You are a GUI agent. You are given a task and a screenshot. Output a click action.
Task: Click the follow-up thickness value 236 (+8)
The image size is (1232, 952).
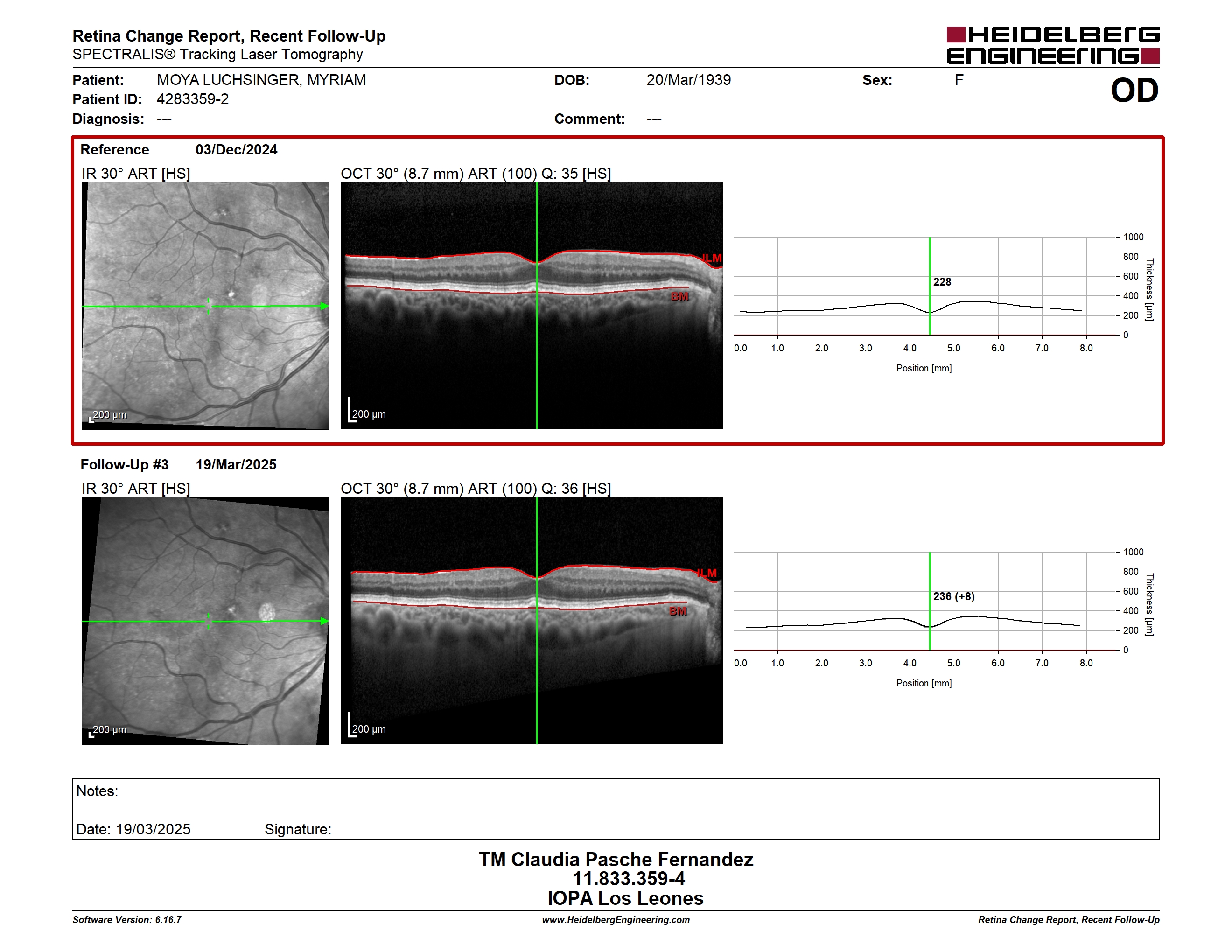point(954,597)
